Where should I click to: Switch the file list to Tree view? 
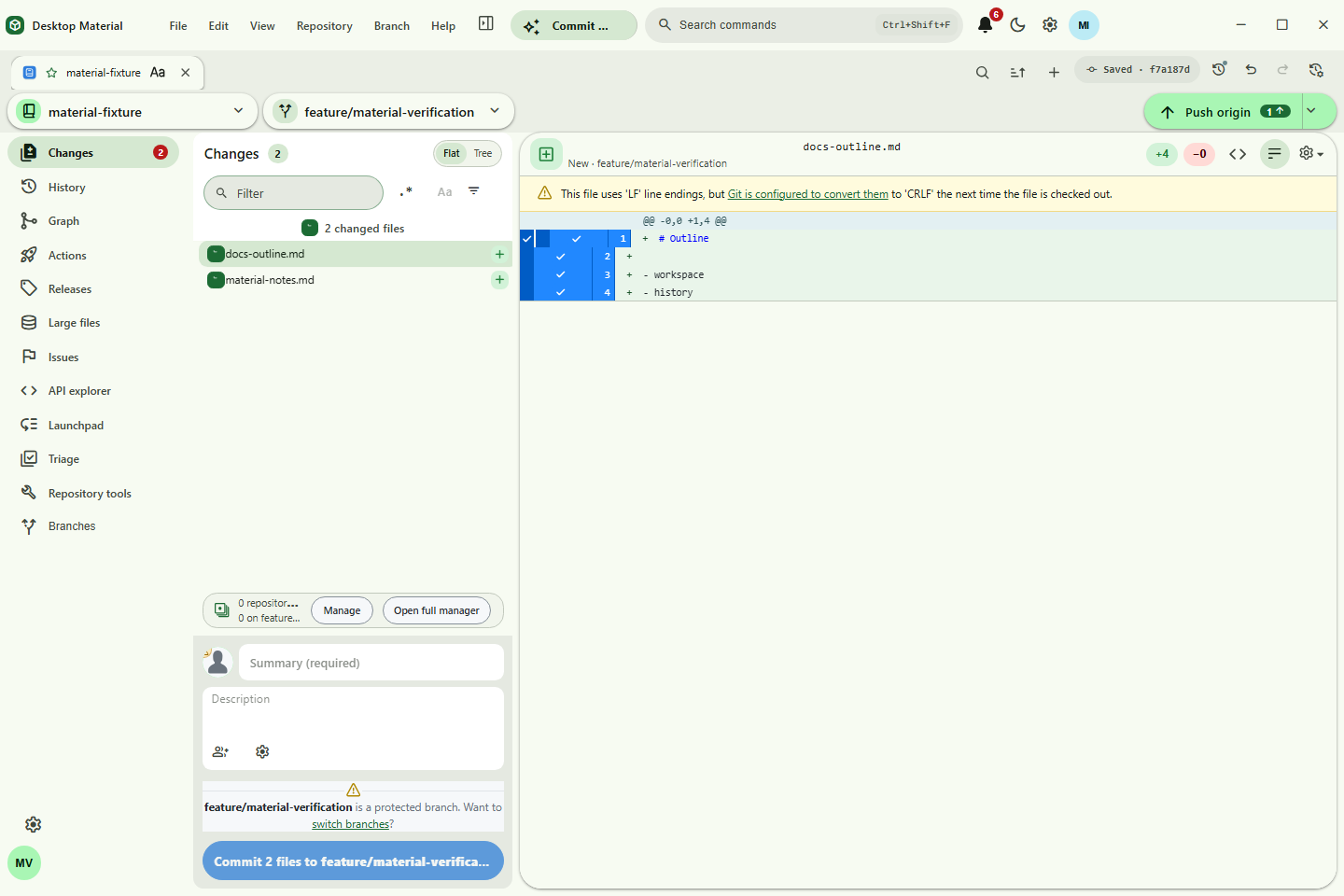pos(483,153)
